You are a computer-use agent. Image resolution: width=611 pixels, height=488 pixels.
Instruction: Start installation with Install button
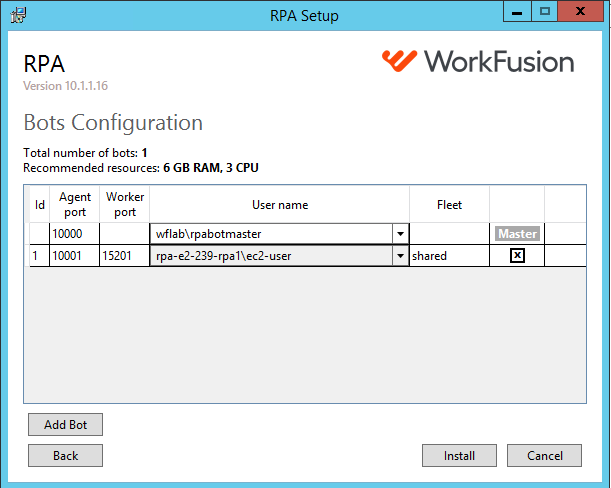[x=459, y=456]
